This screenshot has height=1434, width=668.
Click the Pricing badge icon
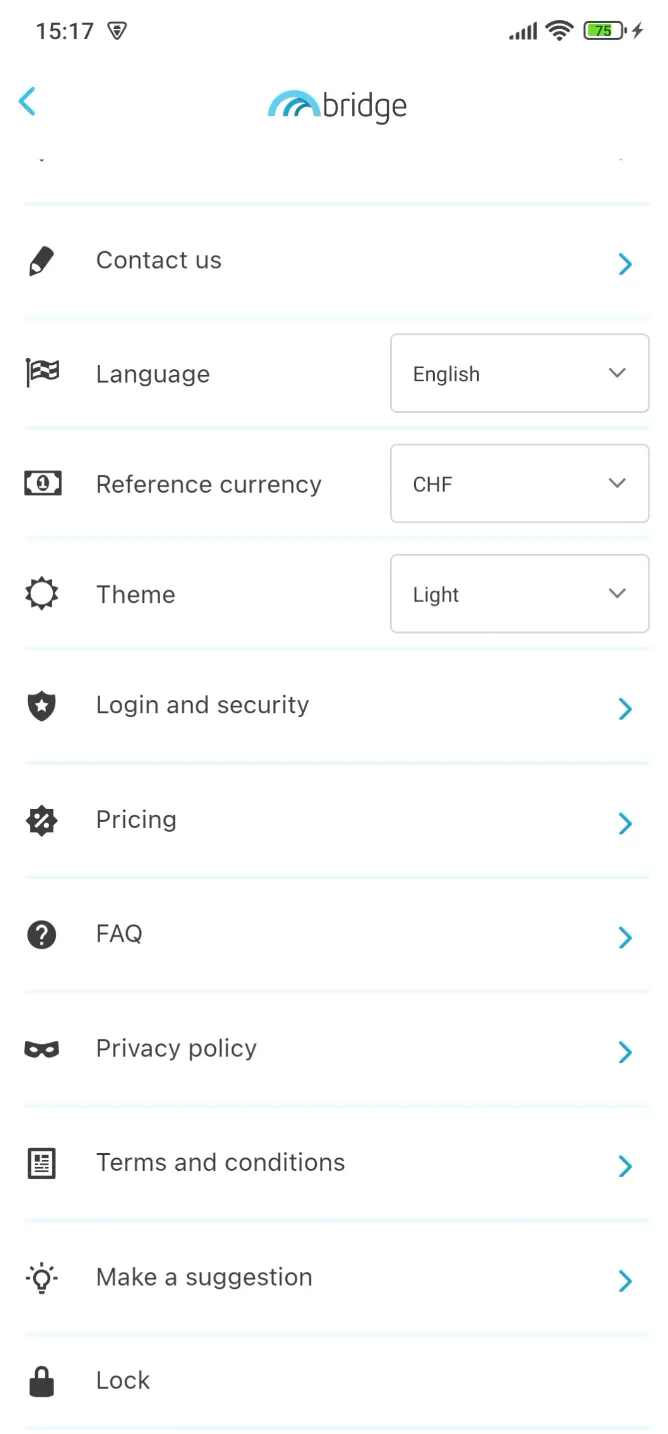point(41,819)
